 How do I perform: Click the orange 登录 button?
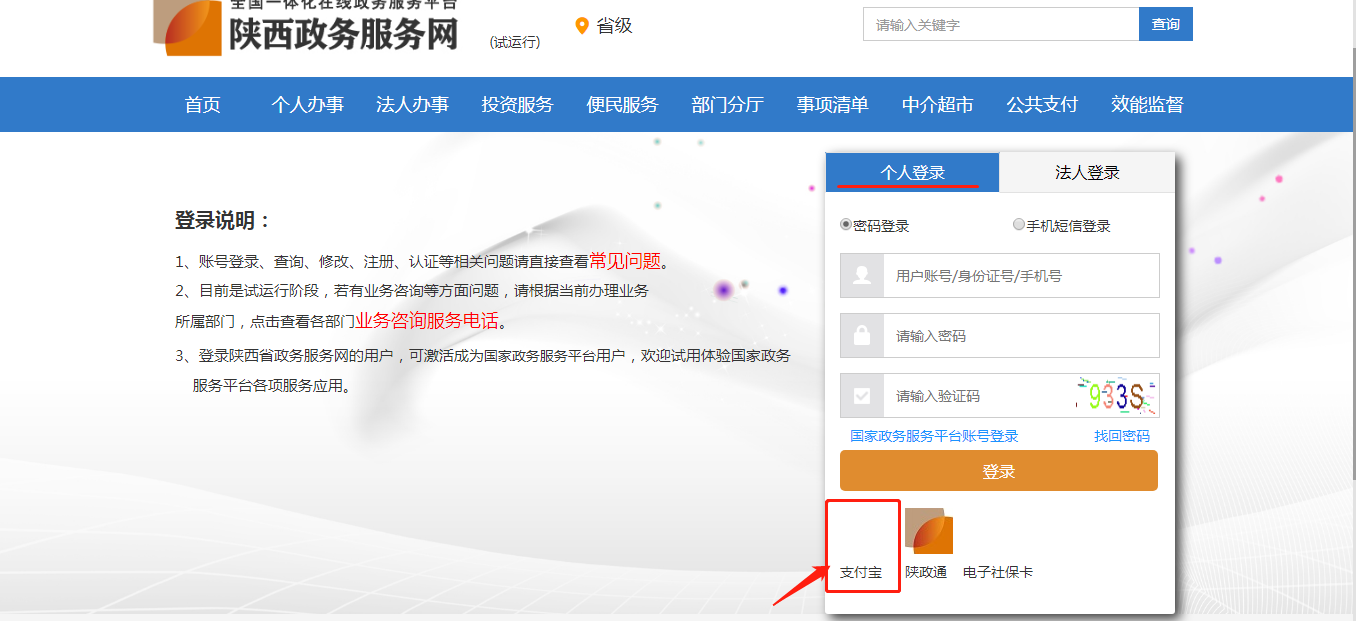tap(999, 471)
